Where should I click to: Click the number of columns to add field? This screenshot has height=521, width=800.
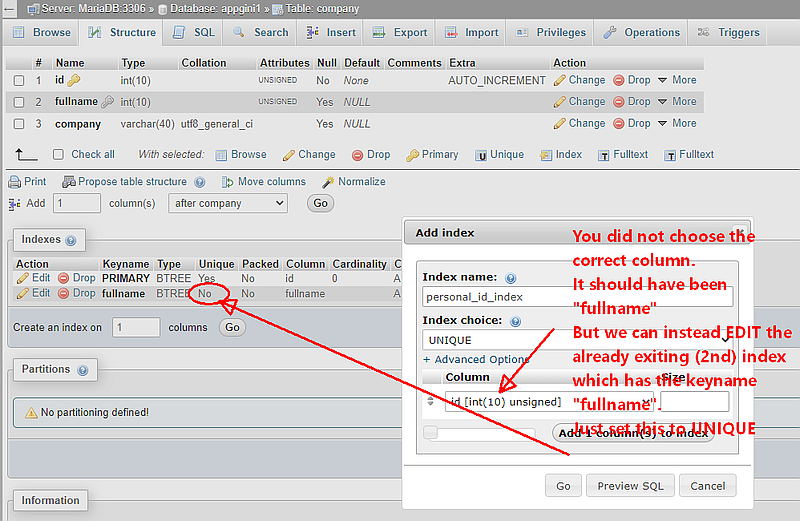77,203
